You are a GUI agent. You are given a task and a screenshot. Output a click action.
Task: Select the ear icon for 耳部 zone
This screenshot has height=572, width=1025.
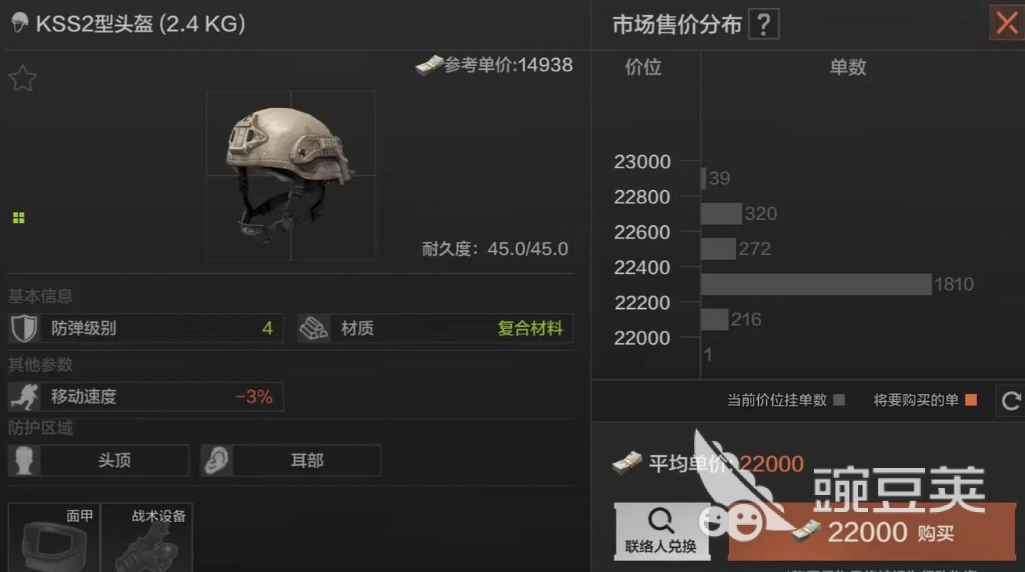[216, 460]
